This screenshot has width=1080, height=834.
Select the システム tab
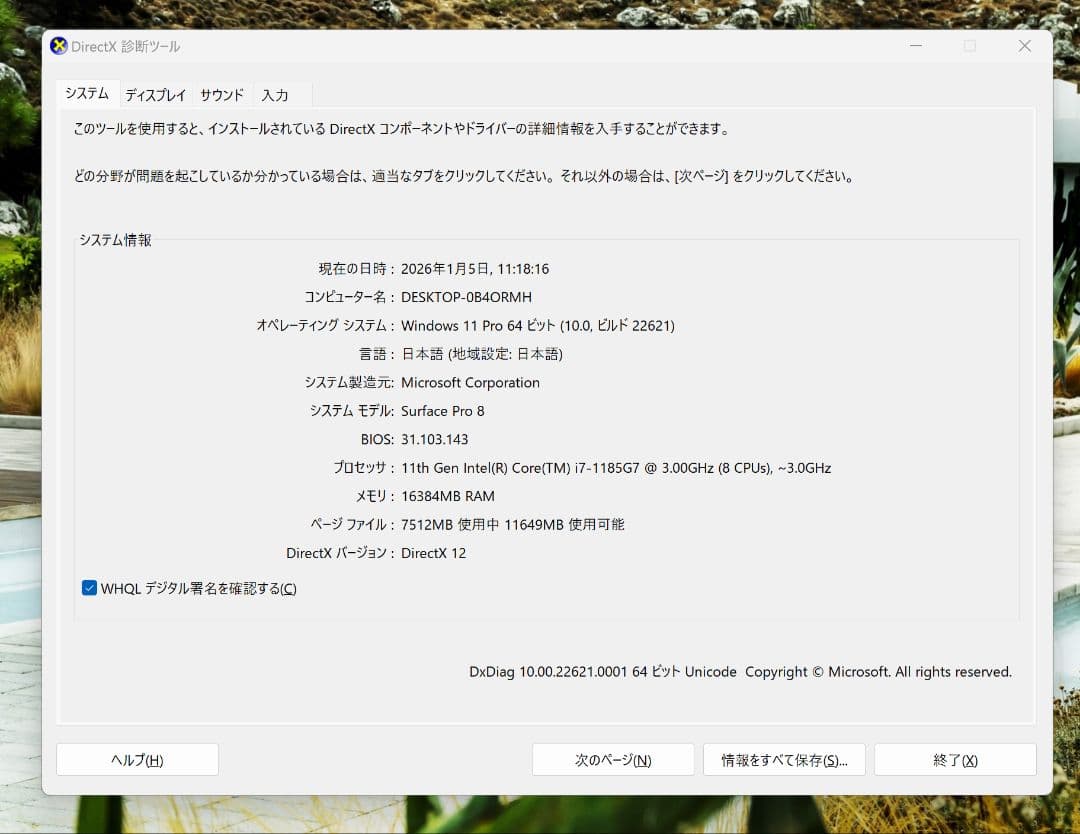(x=87, y=92)
